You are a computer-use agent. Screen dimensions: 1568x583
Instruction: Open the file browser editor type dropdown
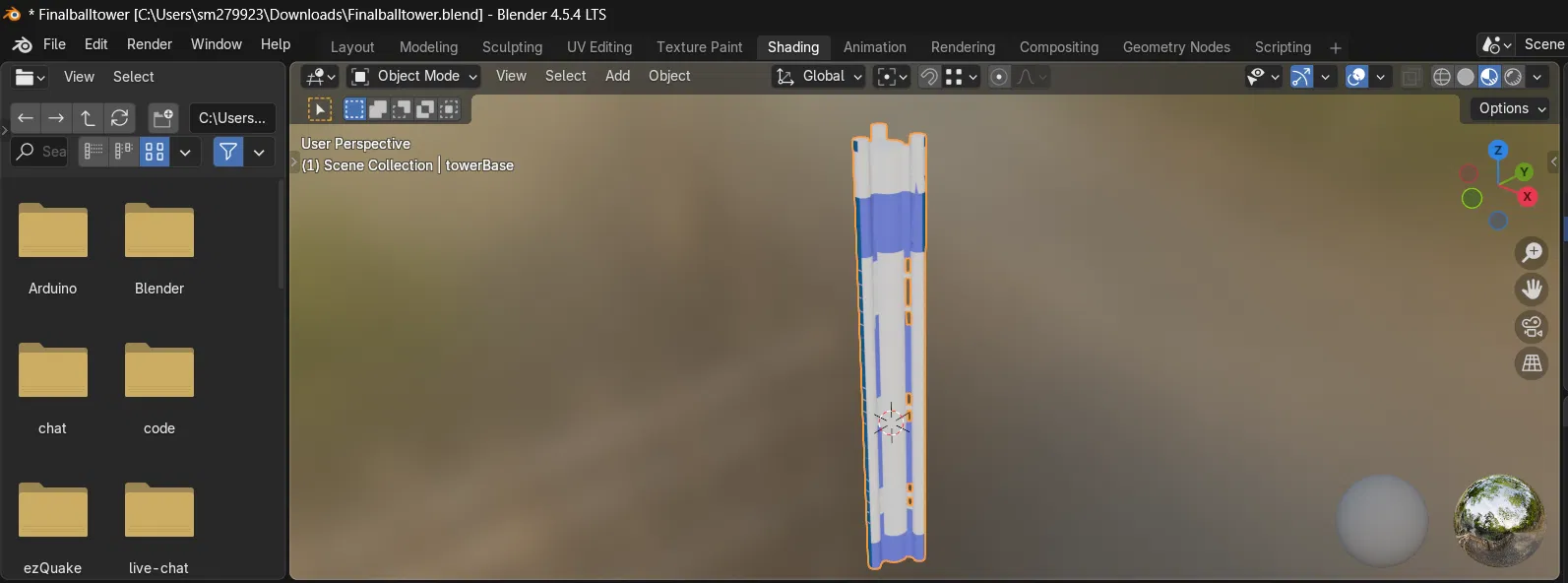pyautogui.click(x=31, y=77)
